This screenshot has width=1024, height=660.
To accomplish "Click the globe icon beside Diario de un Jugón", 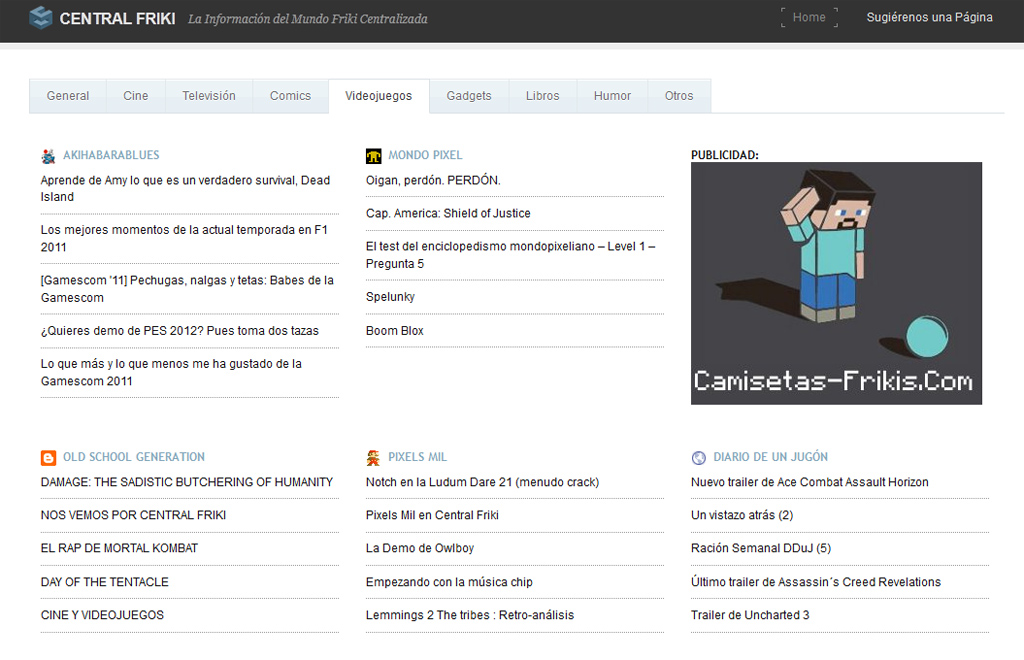I will (x=698, y=458).
